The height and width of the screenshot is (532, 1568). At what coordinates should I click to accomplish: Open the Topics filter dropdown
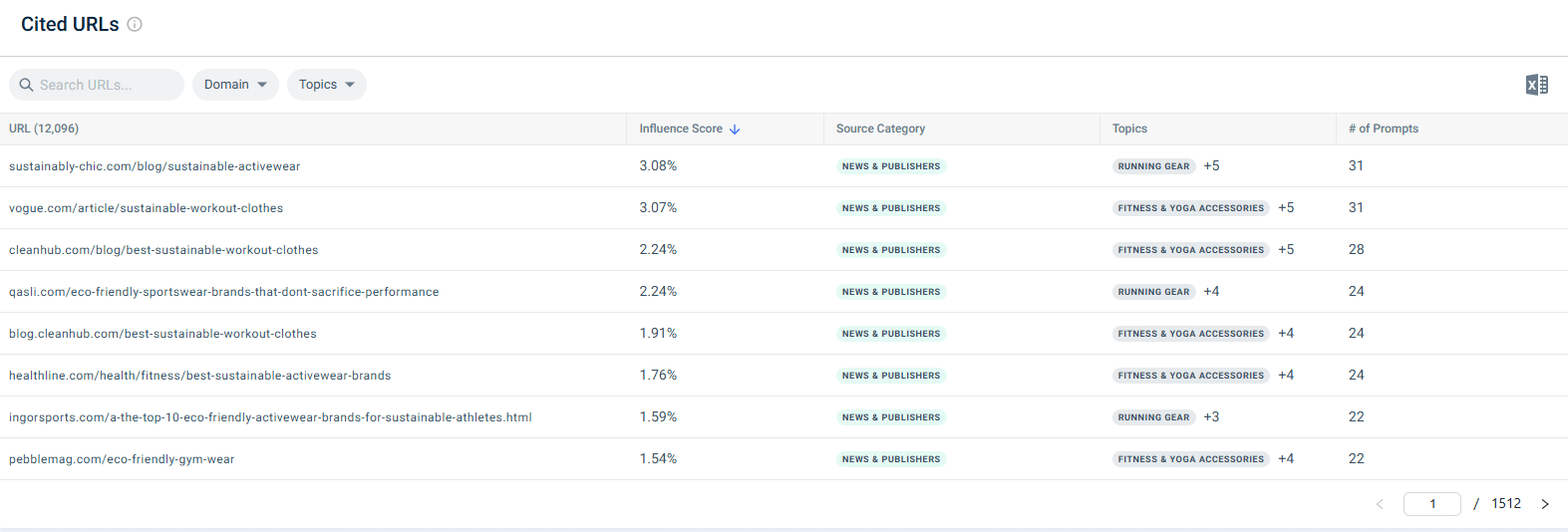click(327, 85)
